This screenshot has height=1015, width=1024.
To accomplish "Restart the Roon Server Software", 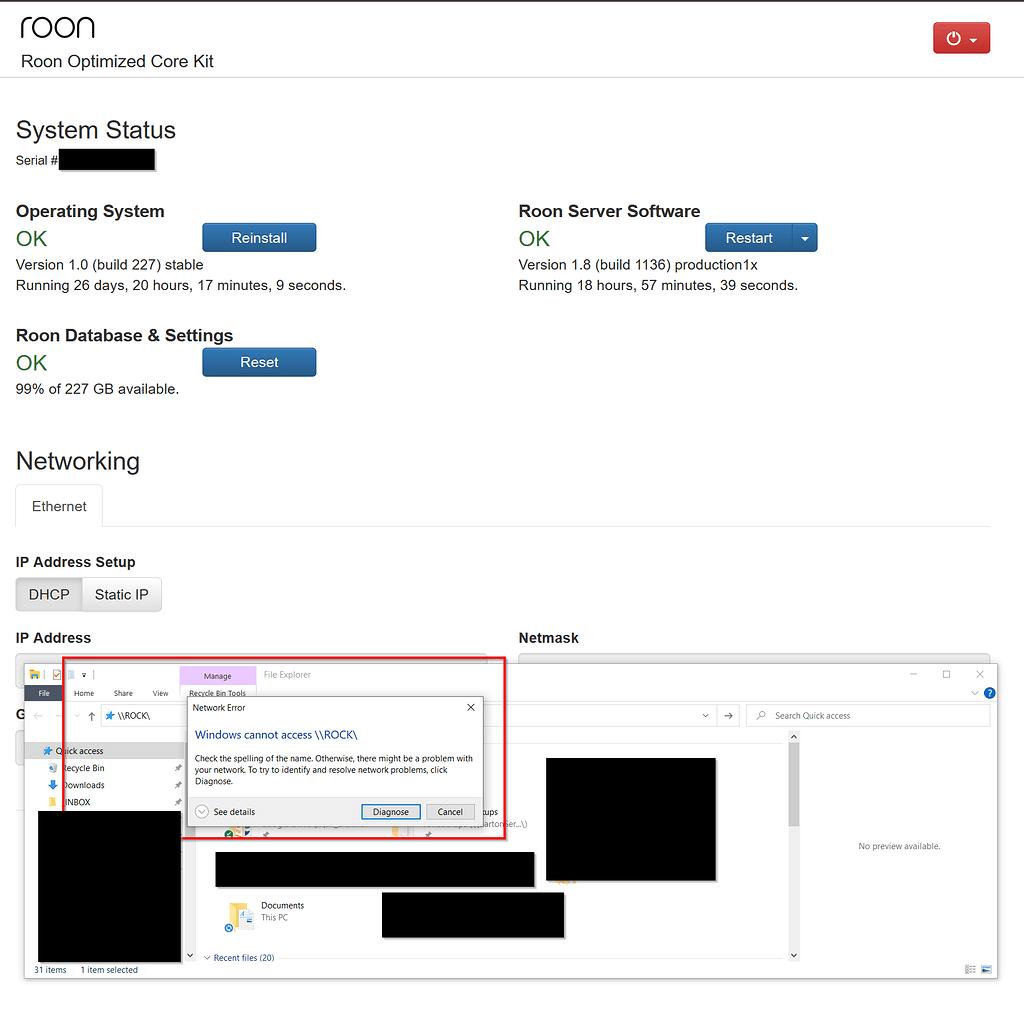I will [748, 238].
